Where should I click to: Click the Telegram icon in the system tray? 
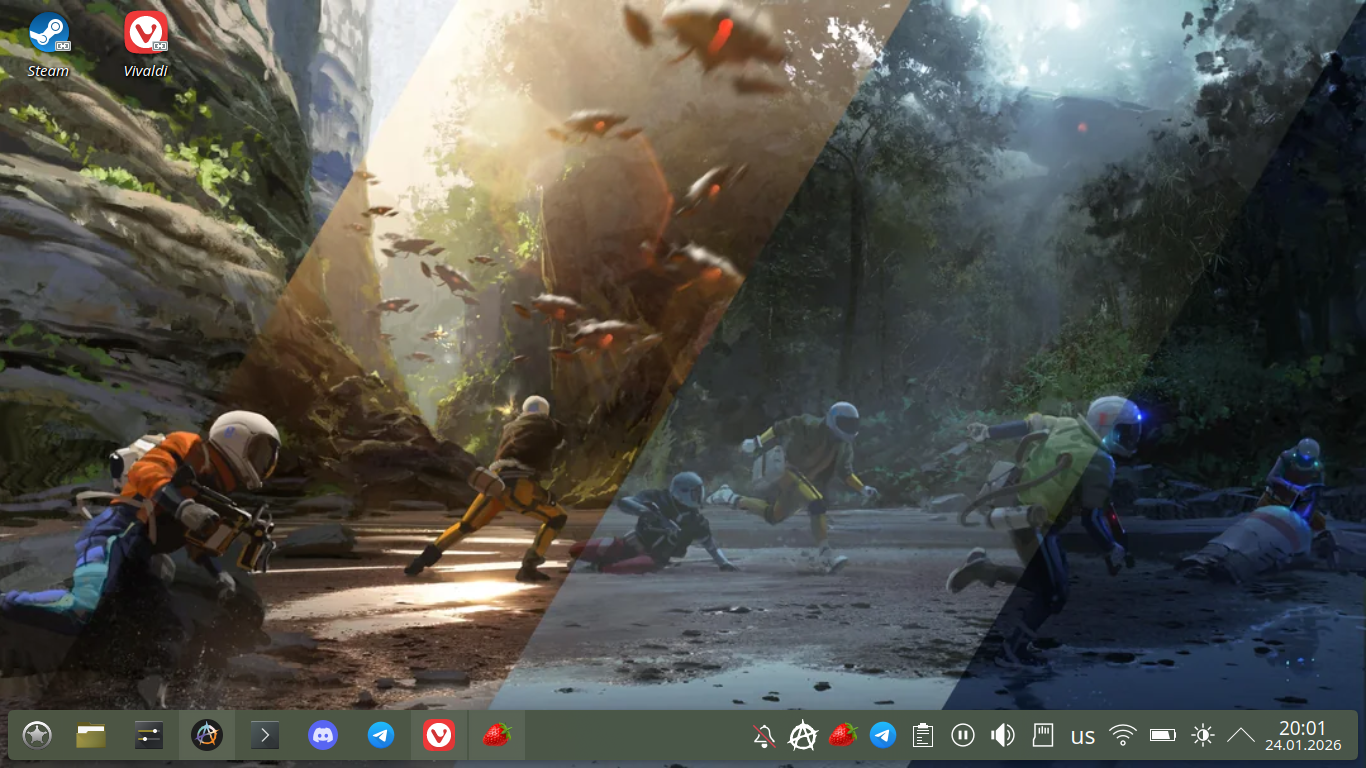tap(882, 736)
